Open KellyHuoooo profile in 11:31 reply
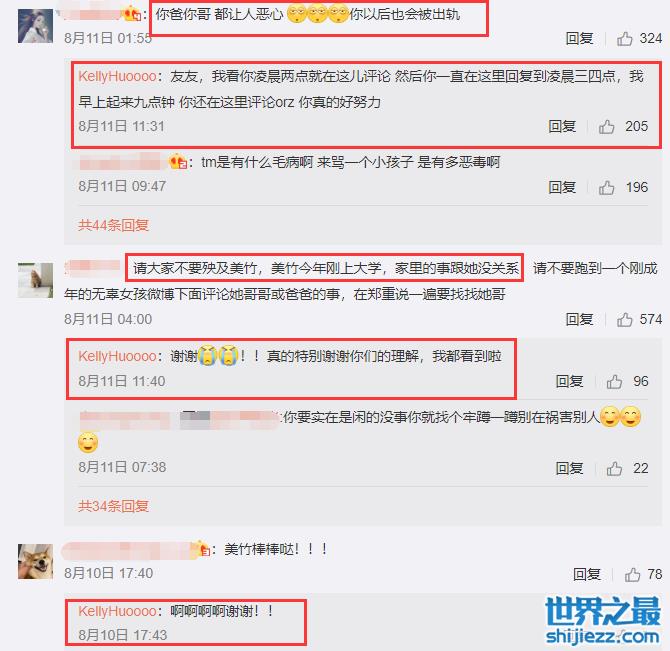670x651 pixels. 118,76
